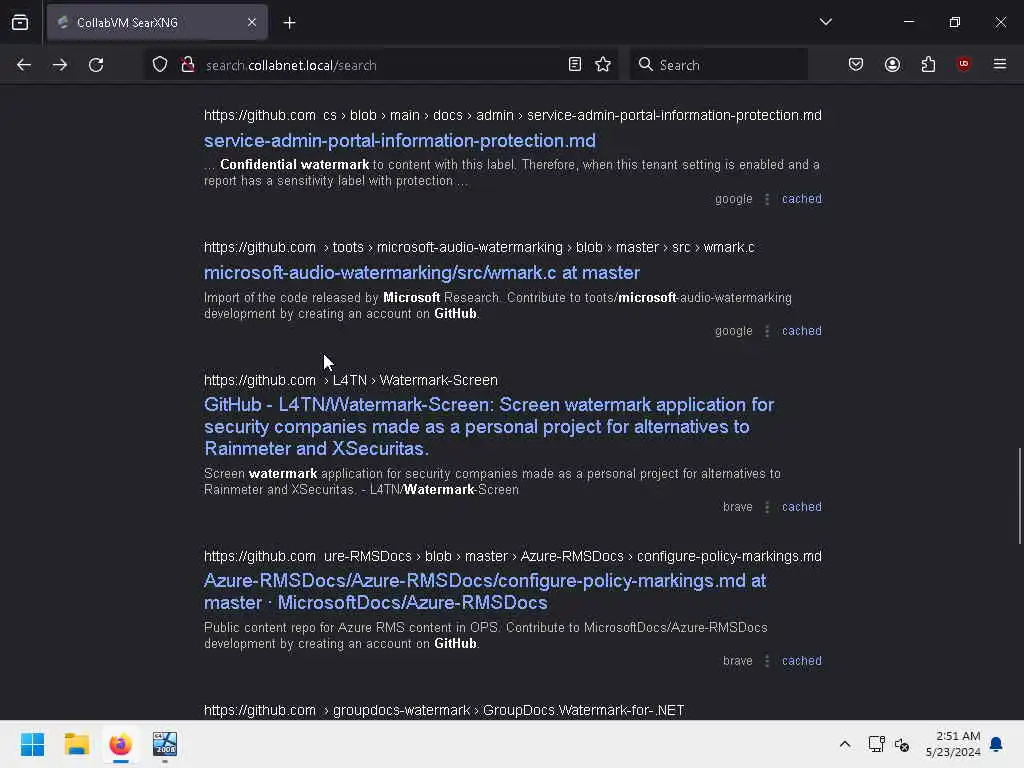The height and width of the screenshot is (768, 1024).
Task: Click URL path L4TN › Watermark-Screen
Action: coord(351,380)
